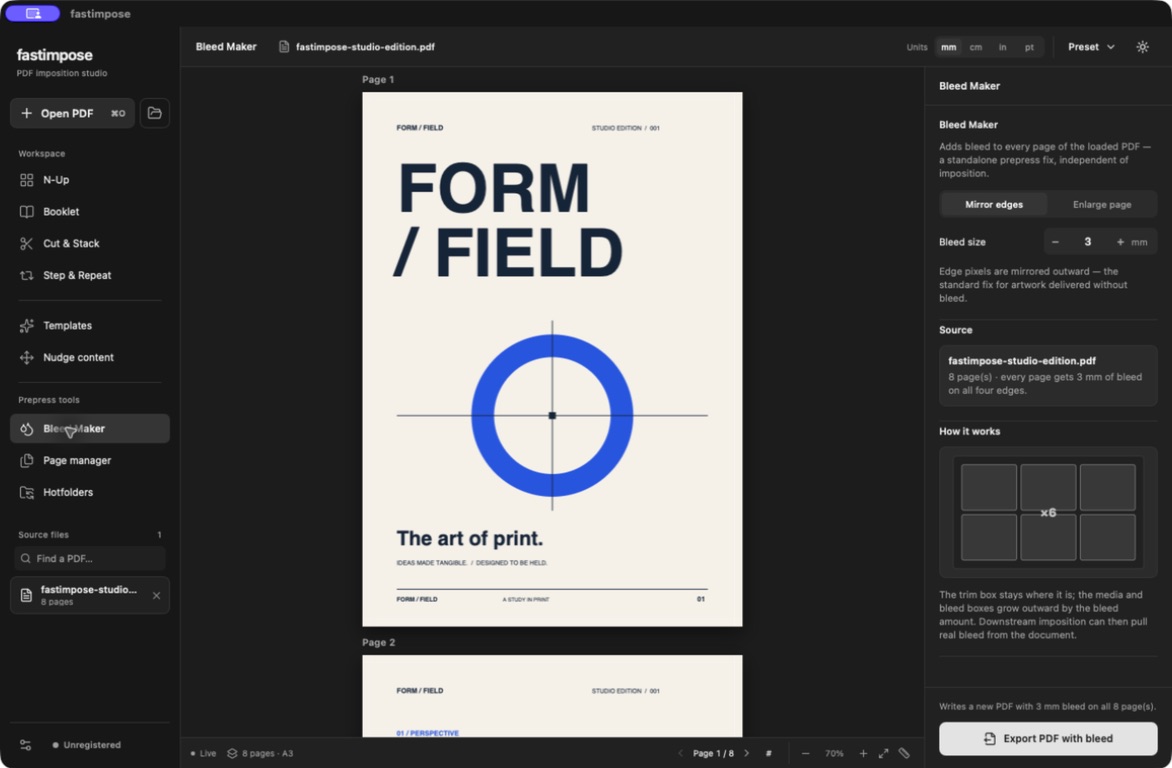The image size is (1172, 768).
Task: Click the Unregistered status label
Action: point(87,745)
